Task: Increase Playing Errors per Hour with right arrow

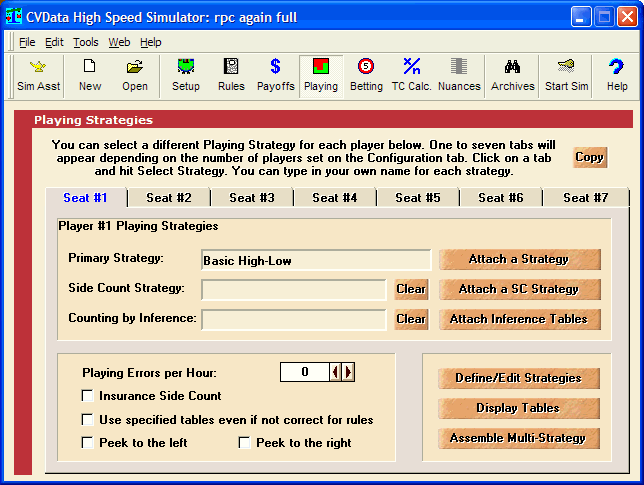Action: (349, 372)
